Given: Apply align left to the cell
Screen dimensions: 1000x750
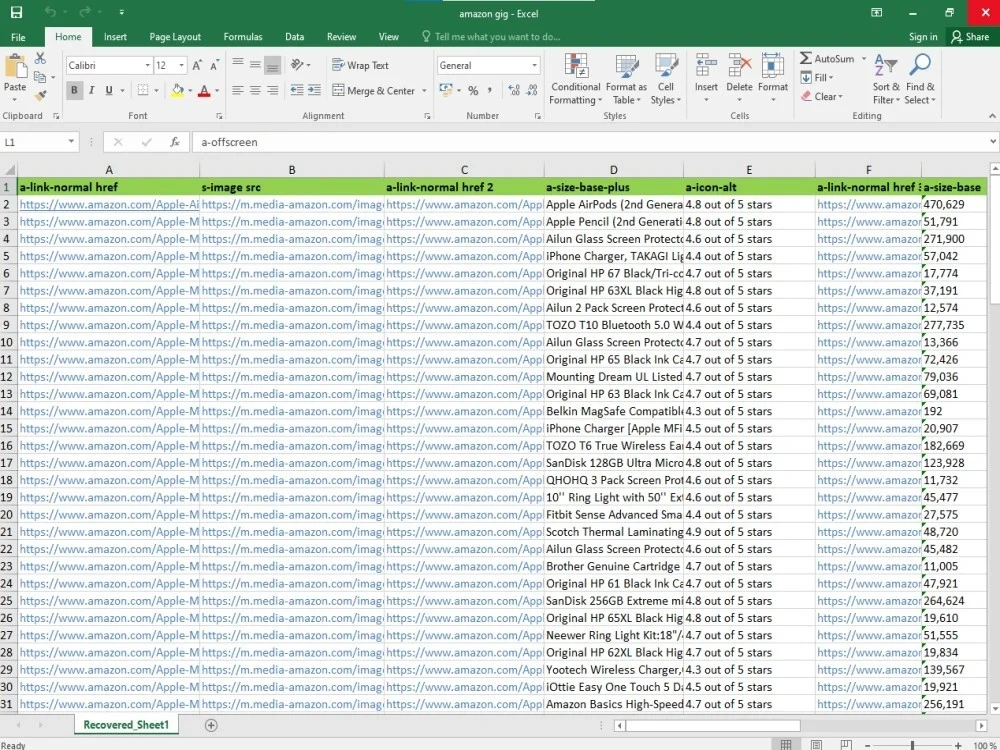Looking at the screenshot, I should [238, 91].
